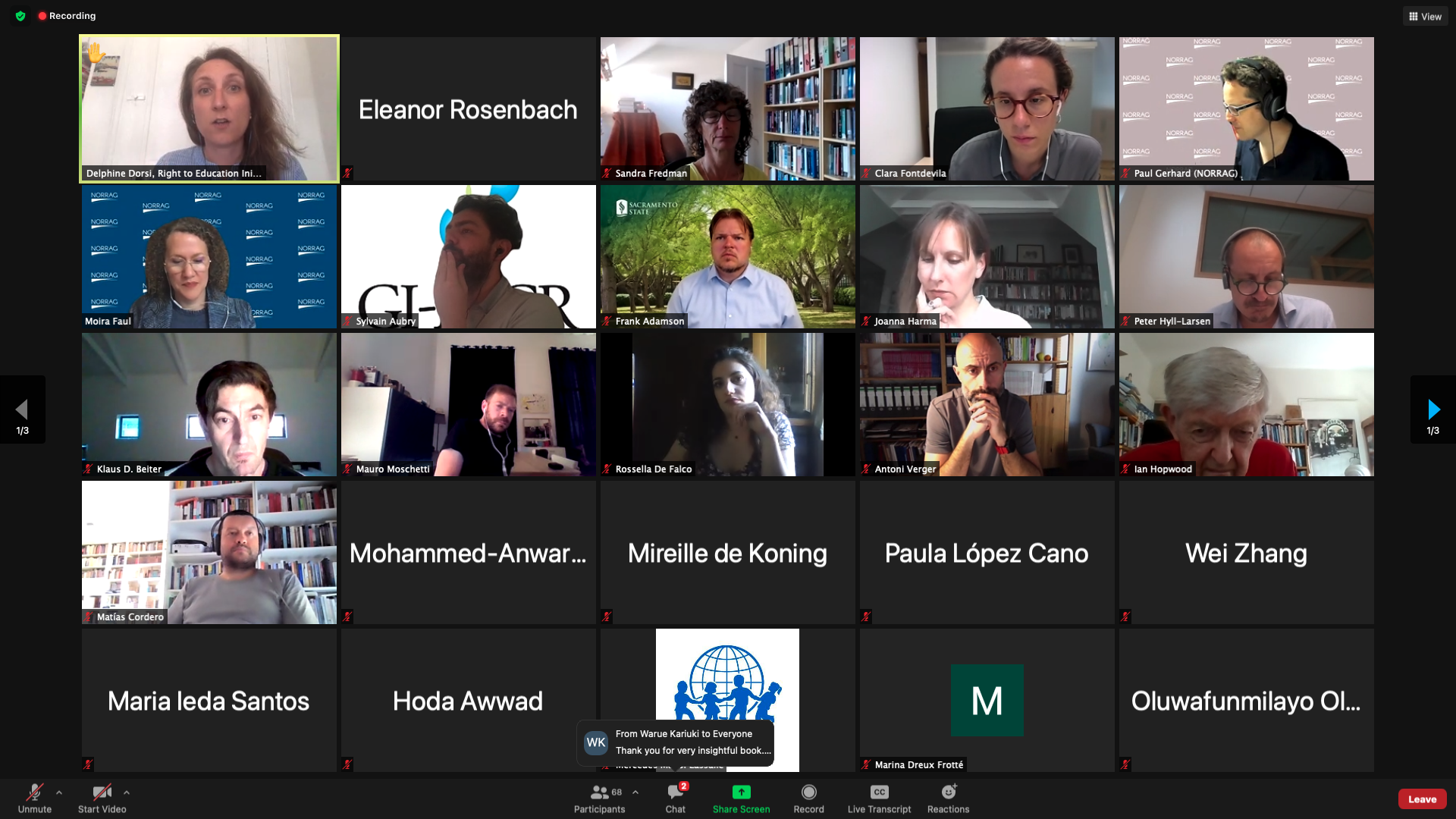This screenshot has width=1456, height=819.
Task: Open chat notification from Warue Kariuki
Action: (676, 742)
